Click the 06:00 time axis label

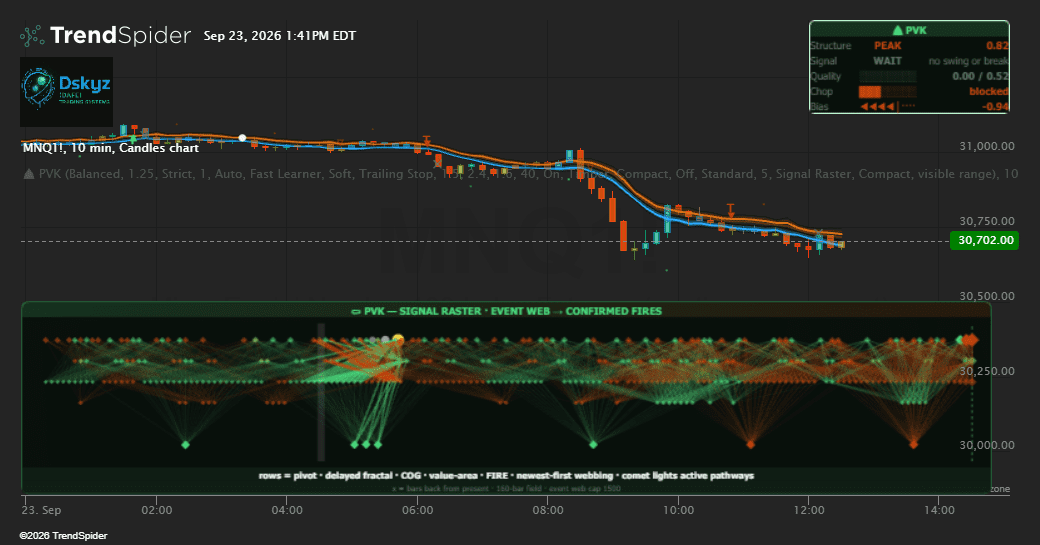[418, 510]
